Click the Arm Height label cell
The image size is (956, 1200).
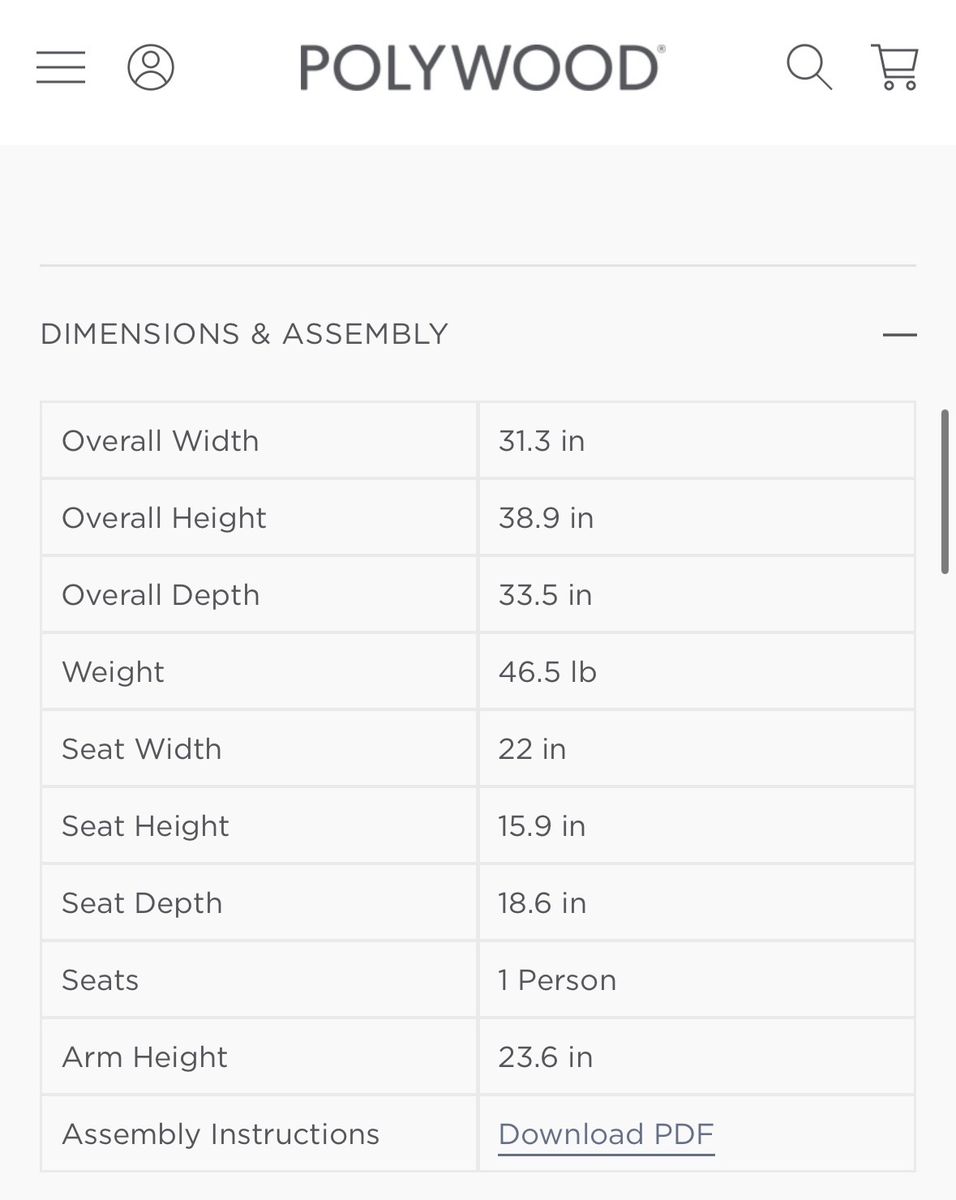[x=259, y=1057]
